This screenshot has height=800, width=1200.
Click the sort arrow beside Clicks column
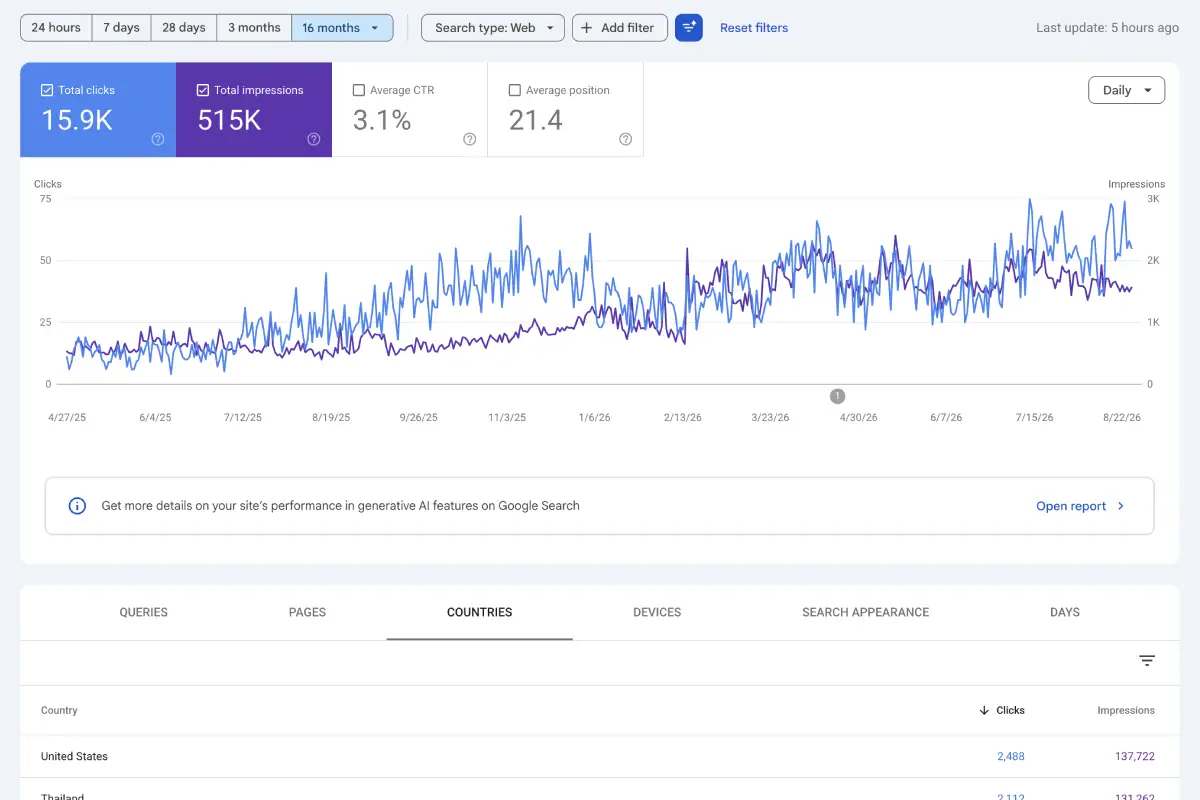985,710
